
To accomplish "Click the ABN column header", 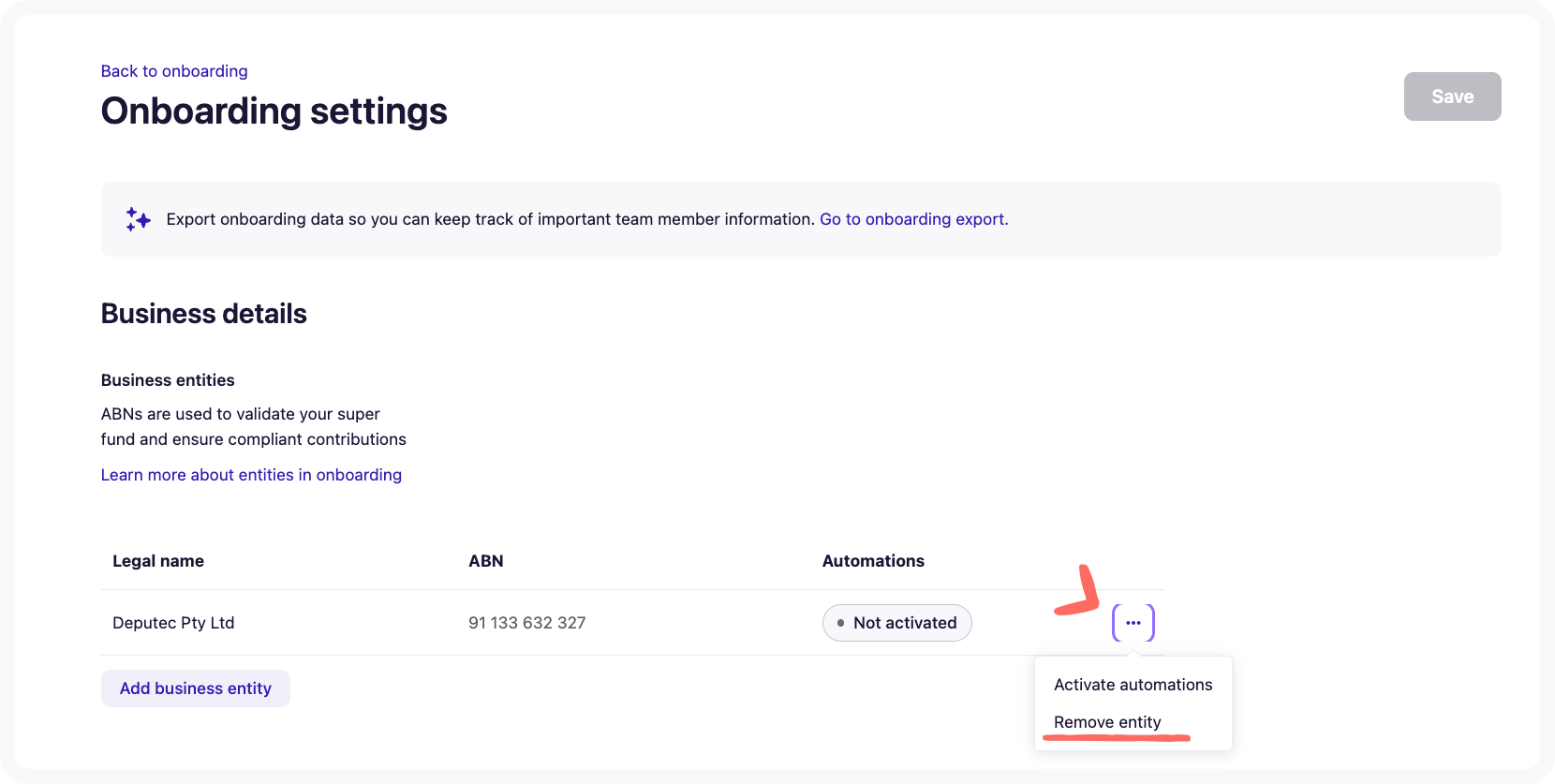I will (485, 561).
